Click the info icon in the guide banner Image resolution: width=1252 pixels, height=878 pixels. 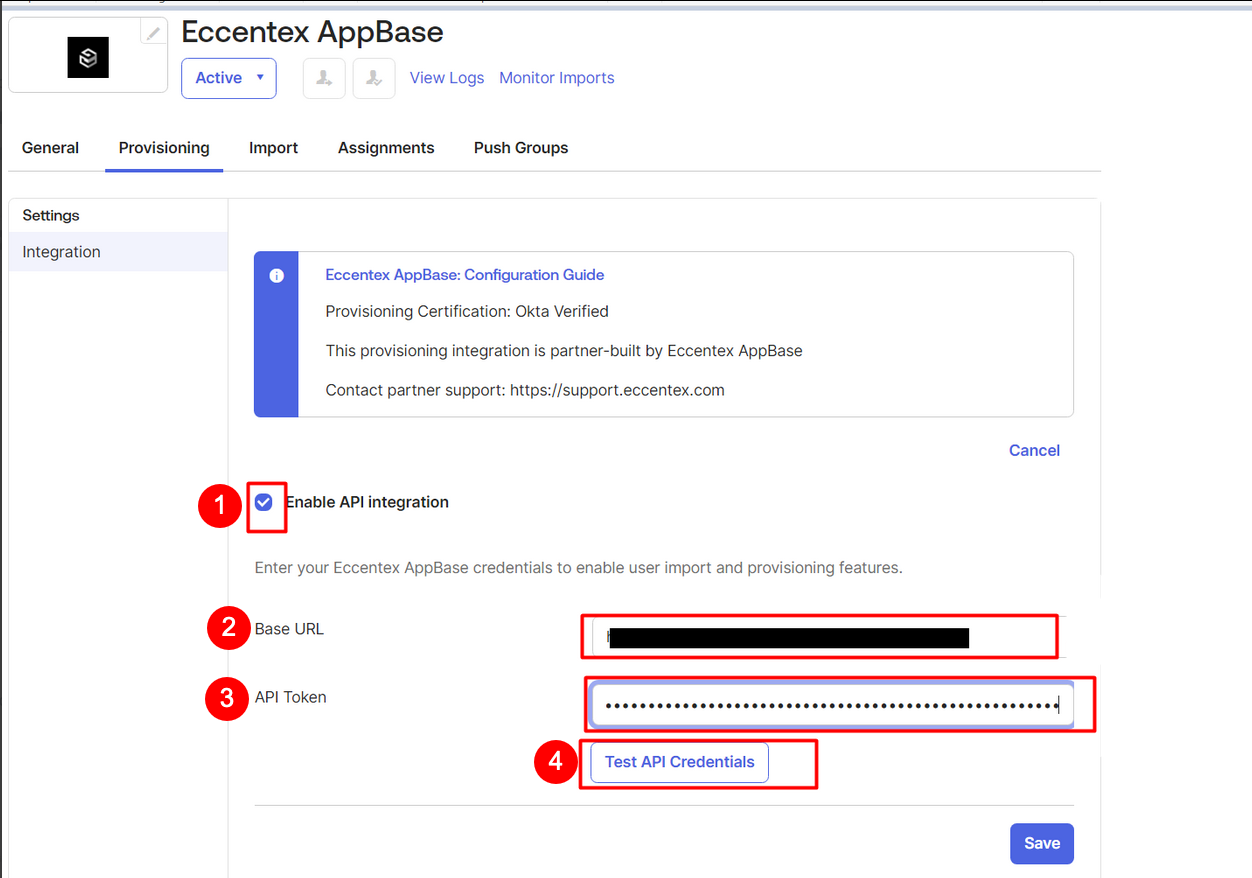[x=277, y=276]
